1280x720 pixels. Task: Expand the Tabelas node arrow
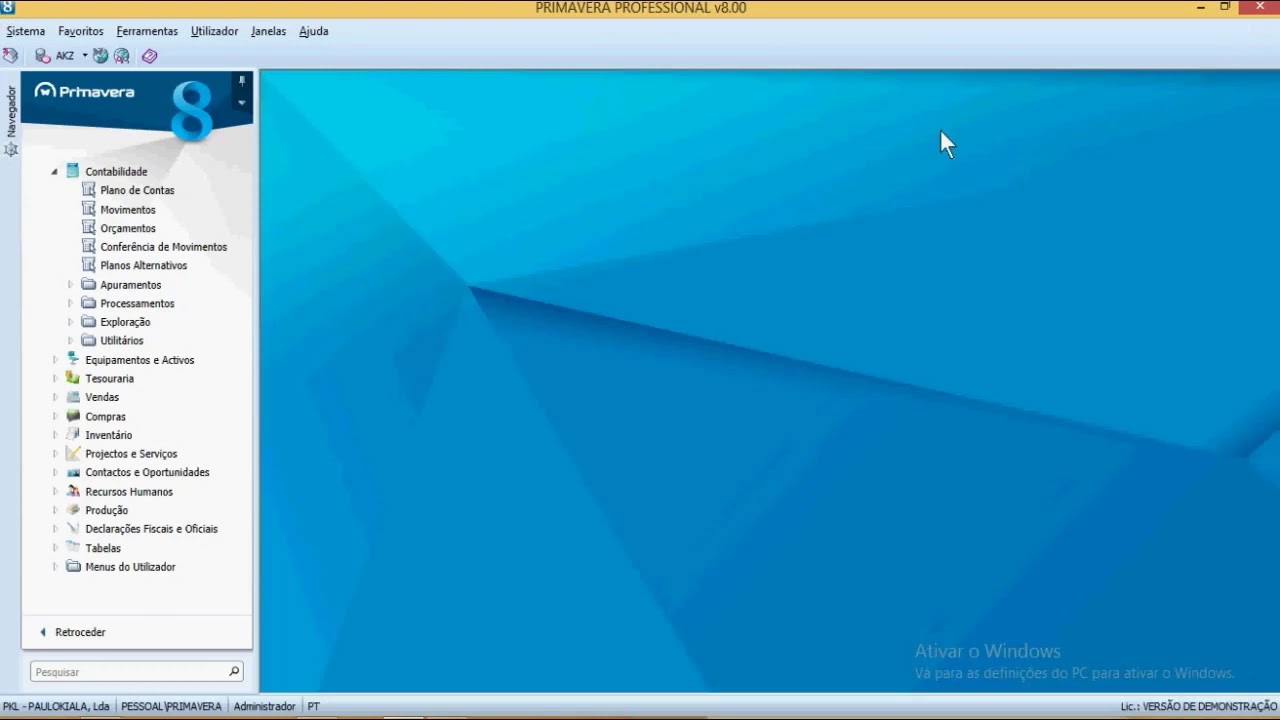click(x=56, y=549)
